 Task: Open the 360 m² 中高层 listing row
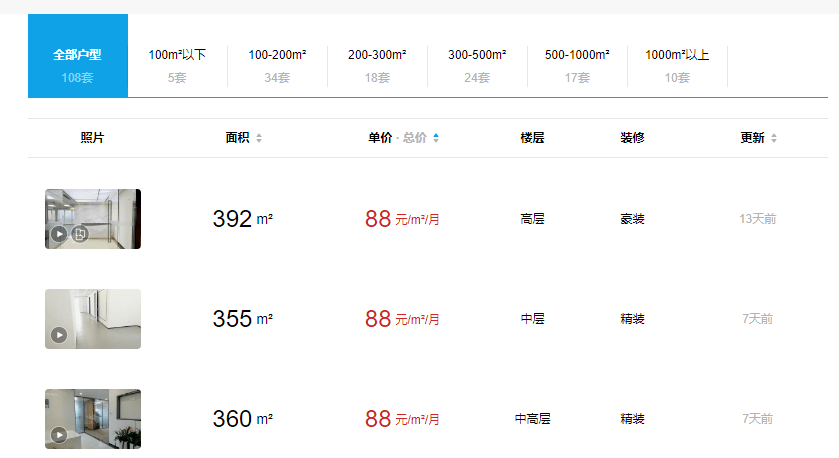[x=428, y=419]
